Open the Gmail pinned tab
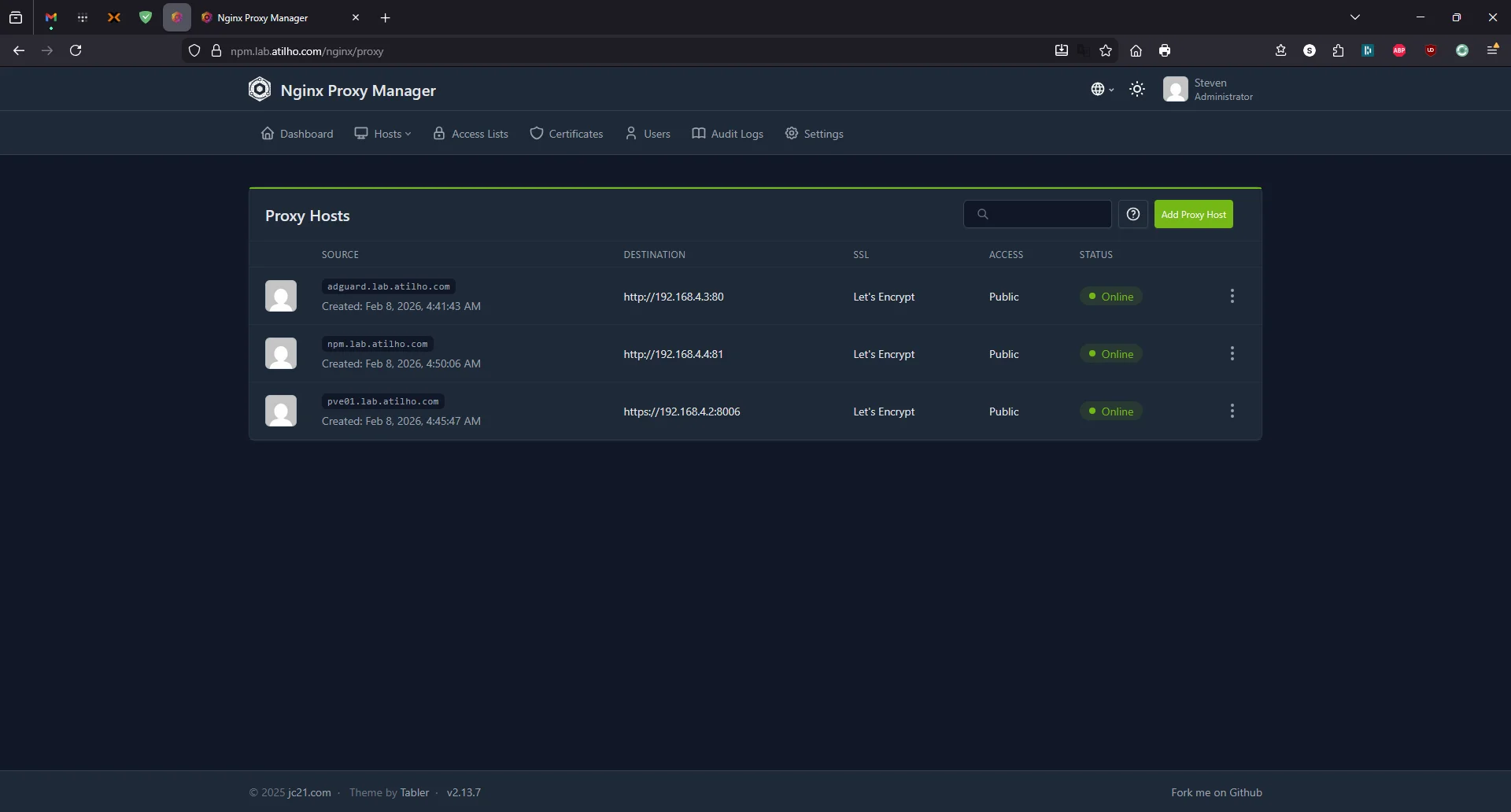Viewport: 1511px width, 812px height. [x=50, y=17]
